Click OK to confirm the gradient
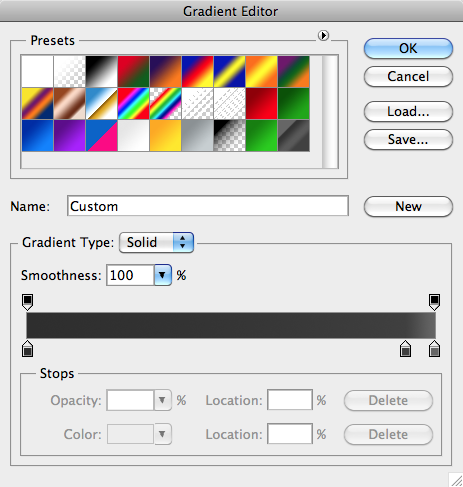This screenshot has height=487, width=463. pos(408,49)
